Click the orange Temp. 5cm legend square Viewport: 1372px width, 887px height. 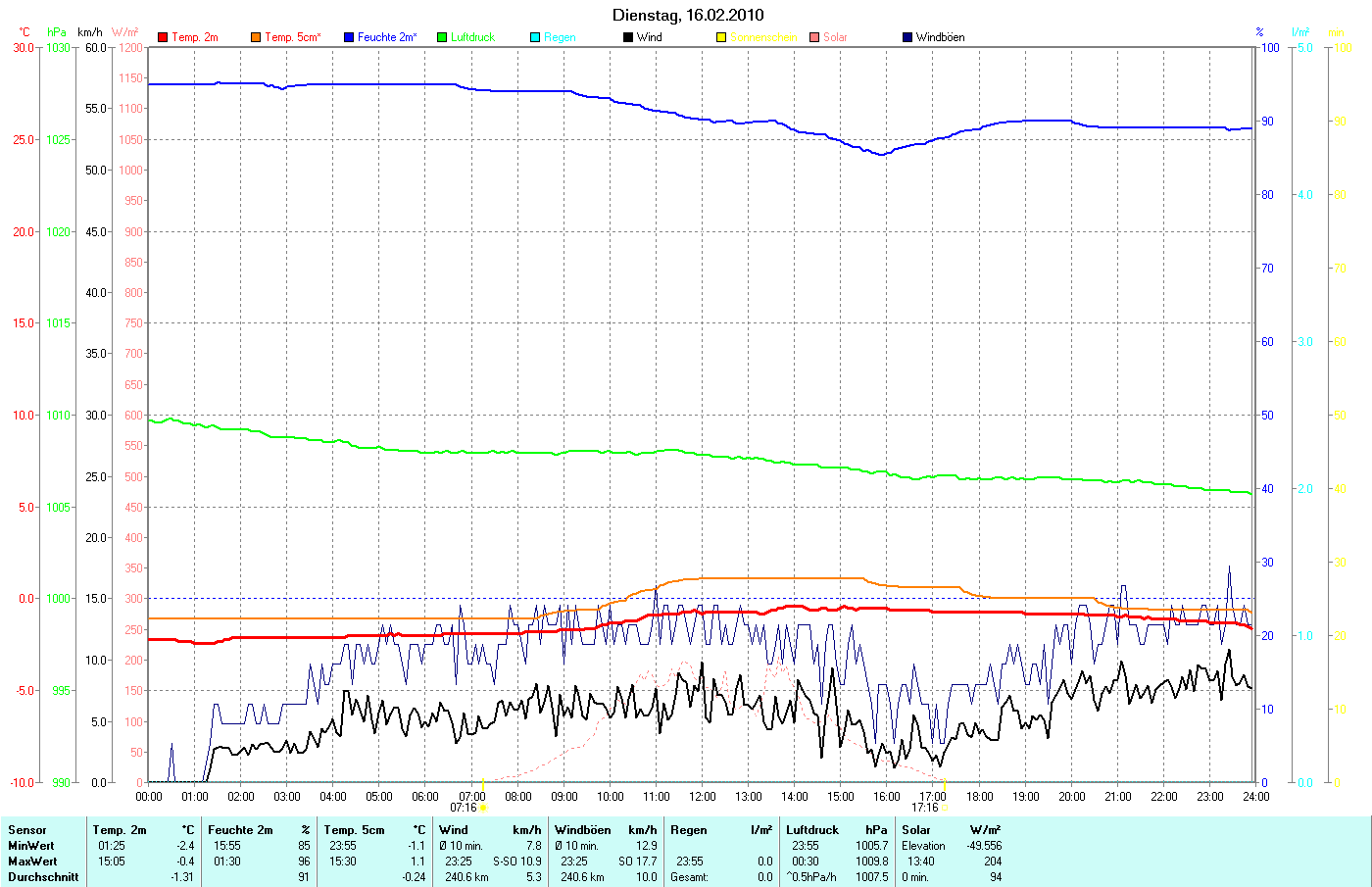pyautogui.click(x=256, y=37)
